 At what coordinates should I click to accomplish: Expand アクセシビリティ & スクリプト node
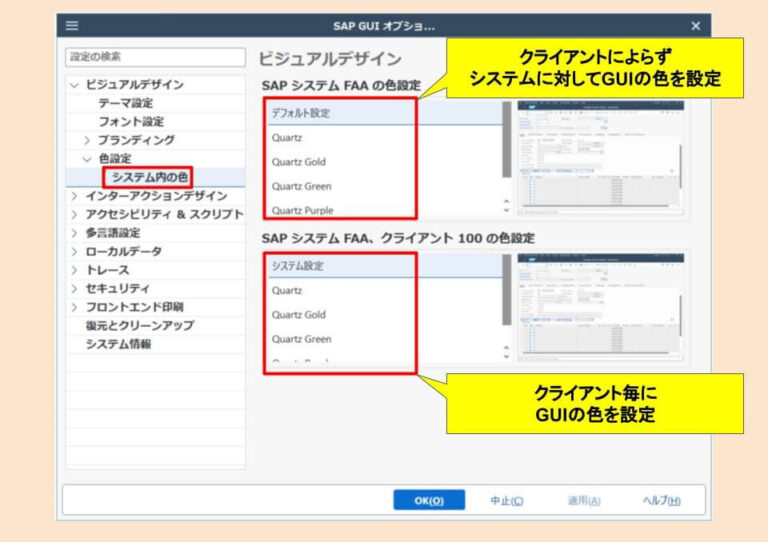pyautogui.click(x=74, y=214)
